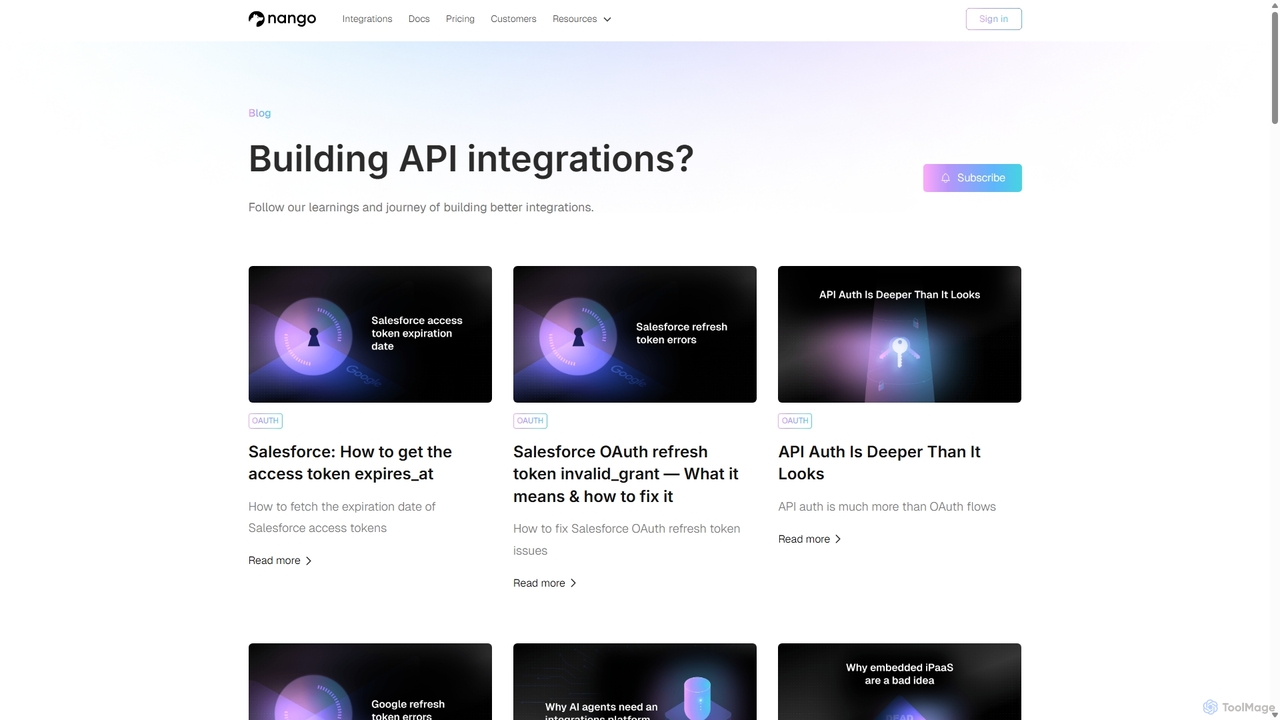Open the Why embedded iPaaS thumbnail
This screenshot has width=1280, height=720.
coord(900,682)
